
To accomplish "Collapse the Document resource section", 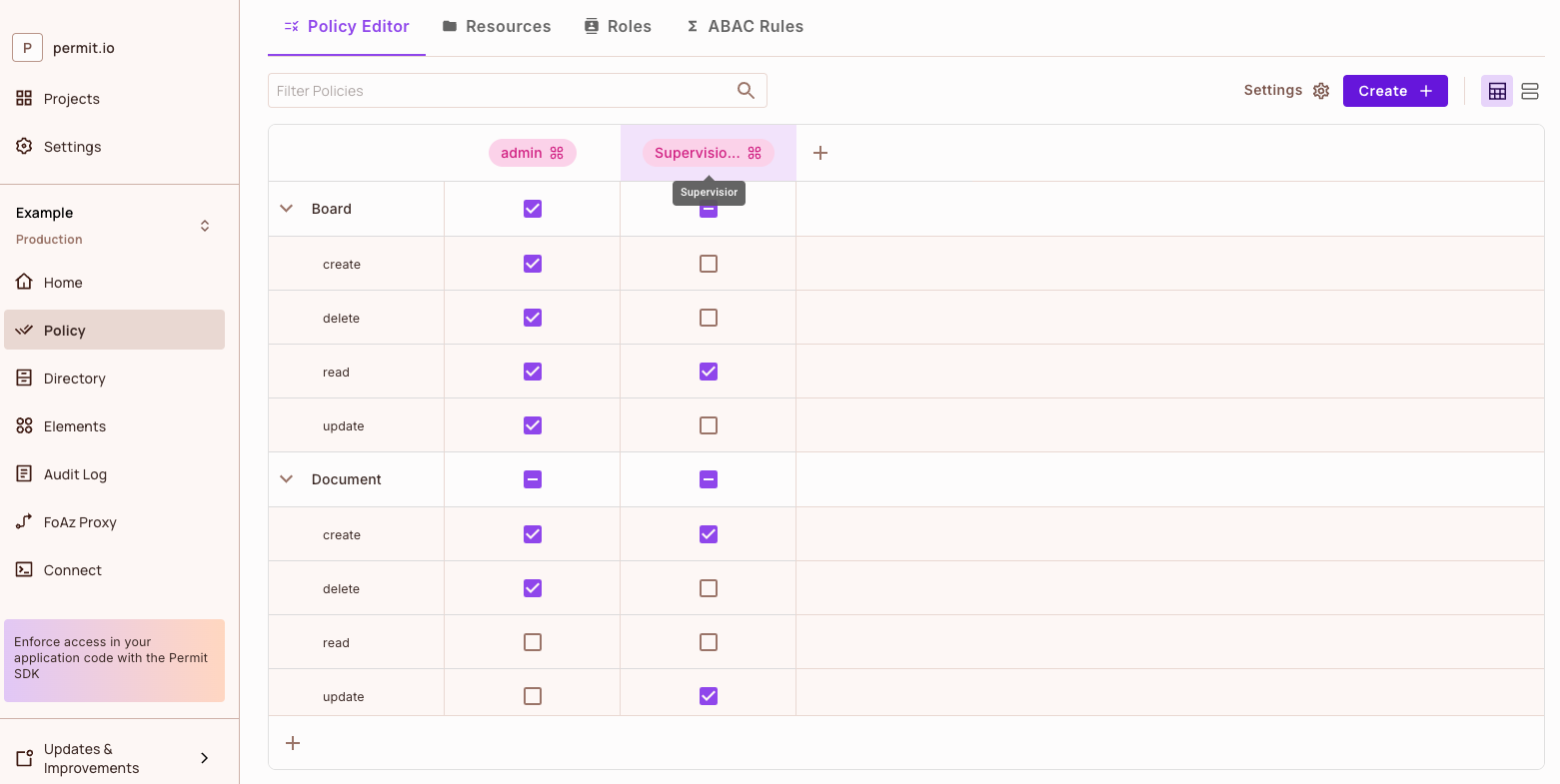I will click(287, 478).
